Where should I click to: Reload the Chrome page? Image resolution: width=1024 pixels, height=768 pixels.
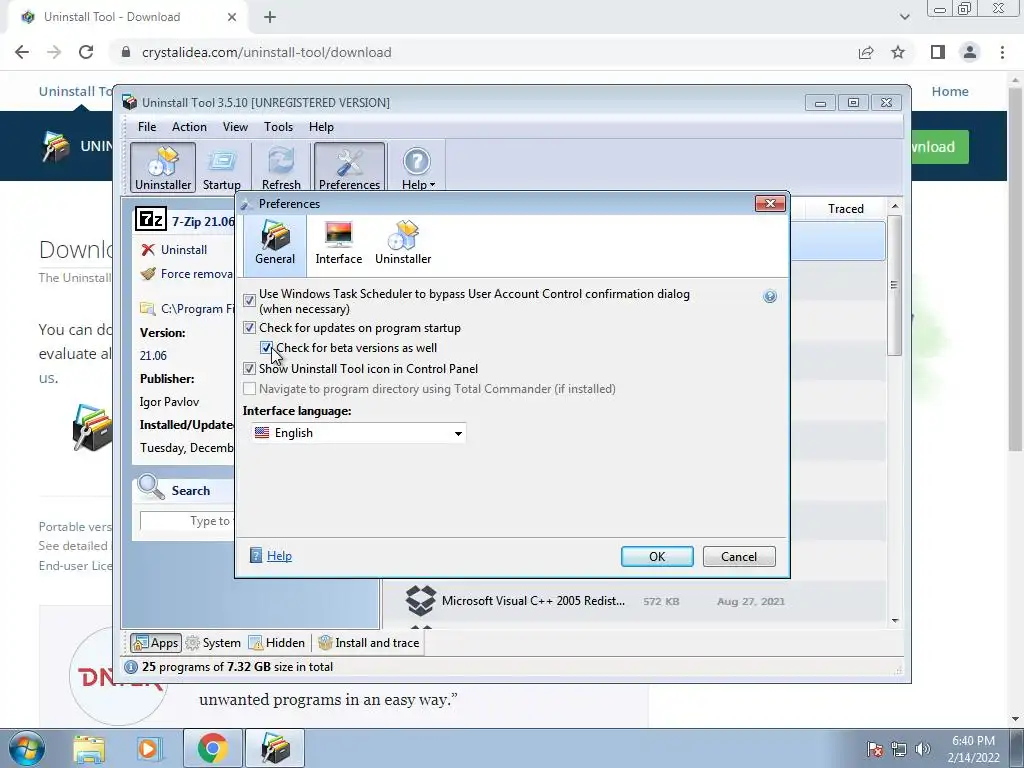point(86,52)
